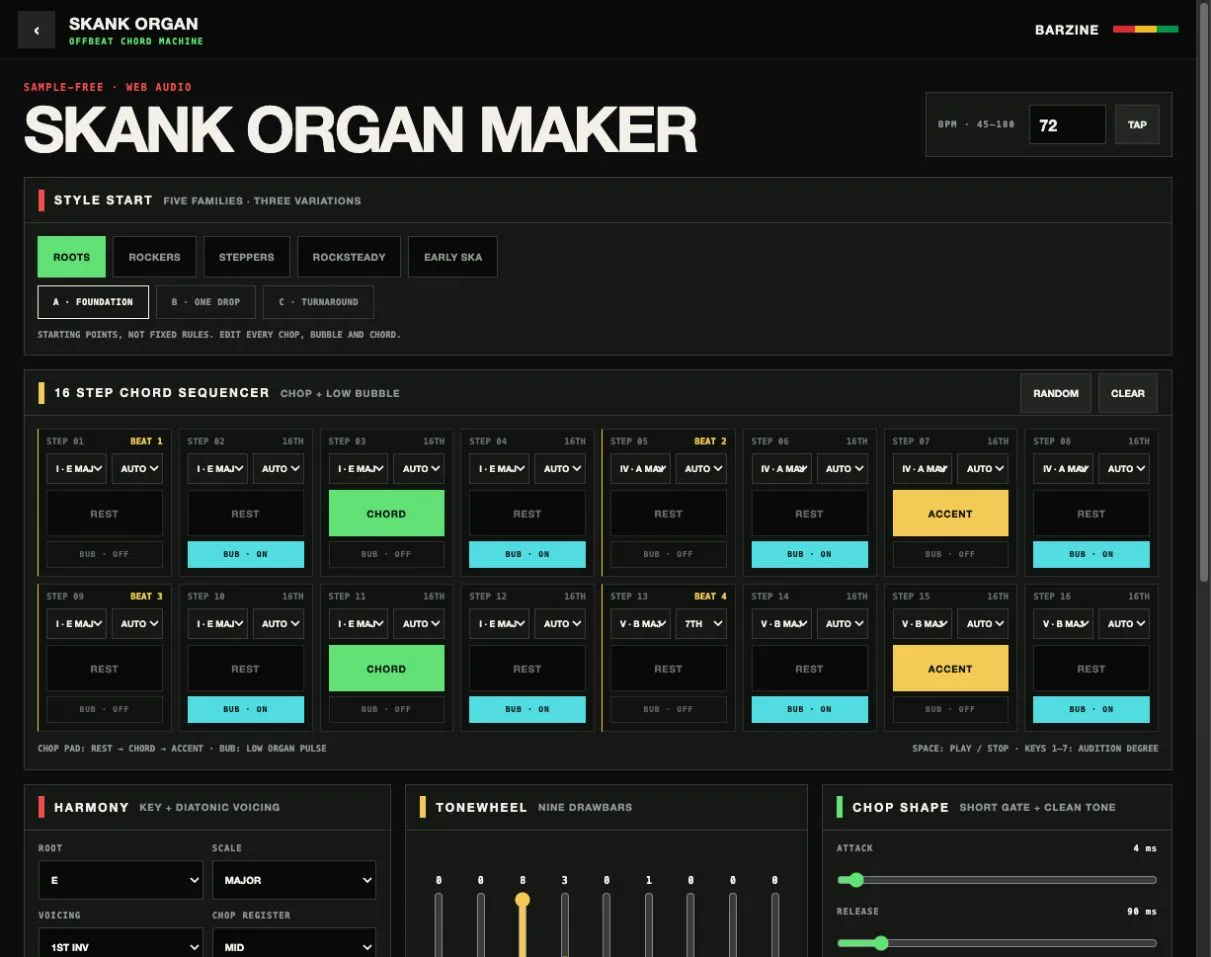The width and height of the screenshot is (1211, 957).
Task: Open Step 16 chord degree dropdown
Action: (x=1063, y=623)
